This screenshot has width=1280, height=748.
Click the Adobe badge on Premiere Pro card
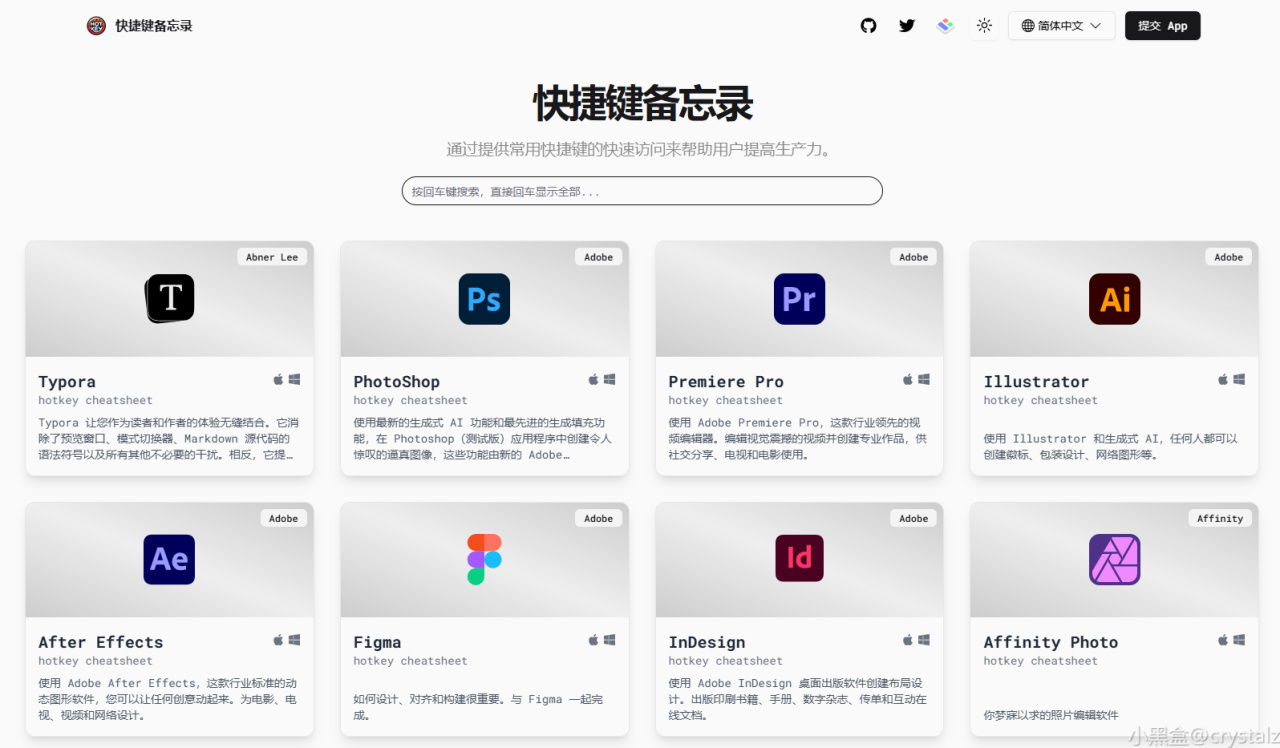point(914,257)
